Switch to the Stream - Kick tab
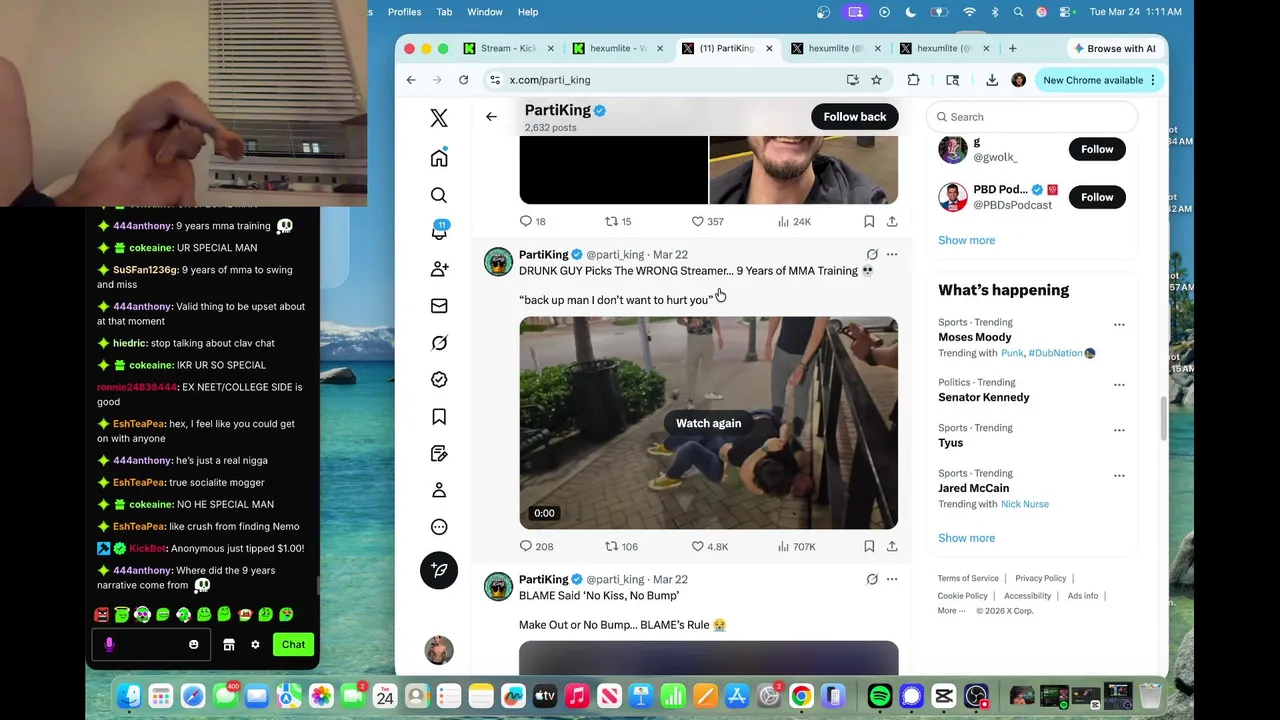Image resolution: width=1280 pixels, height=720 pixels. 510,48
